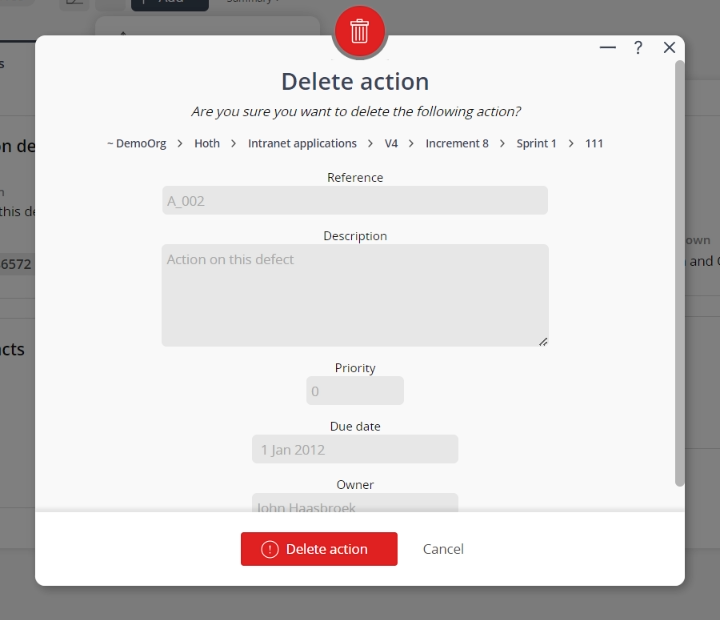Click the Reference label
Viewport: 720px width, 620px height.
pos(355,177)
